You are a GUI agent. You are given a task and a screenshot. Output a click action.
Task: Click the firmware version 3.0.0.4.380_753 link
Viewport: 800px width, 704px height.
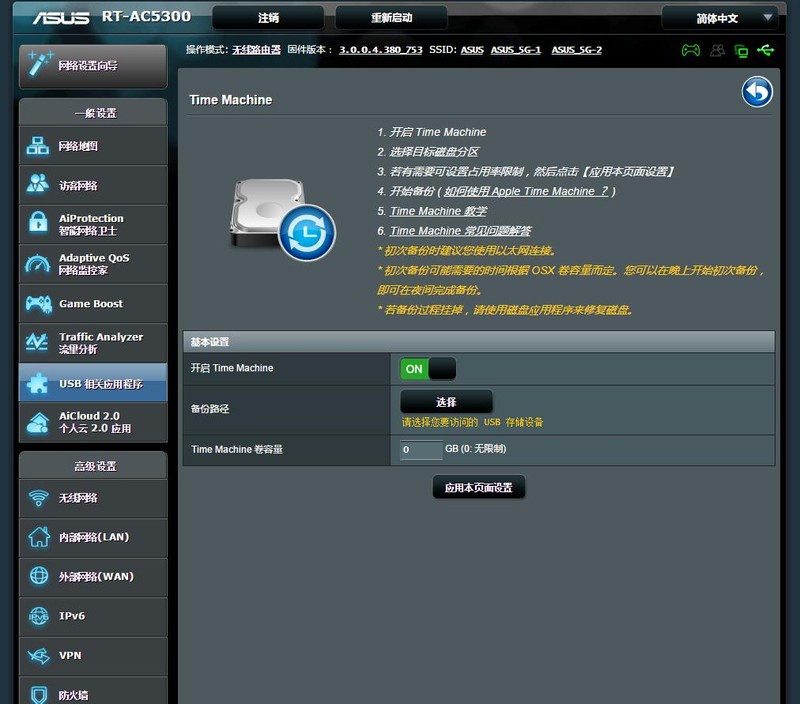click(381, 50)
